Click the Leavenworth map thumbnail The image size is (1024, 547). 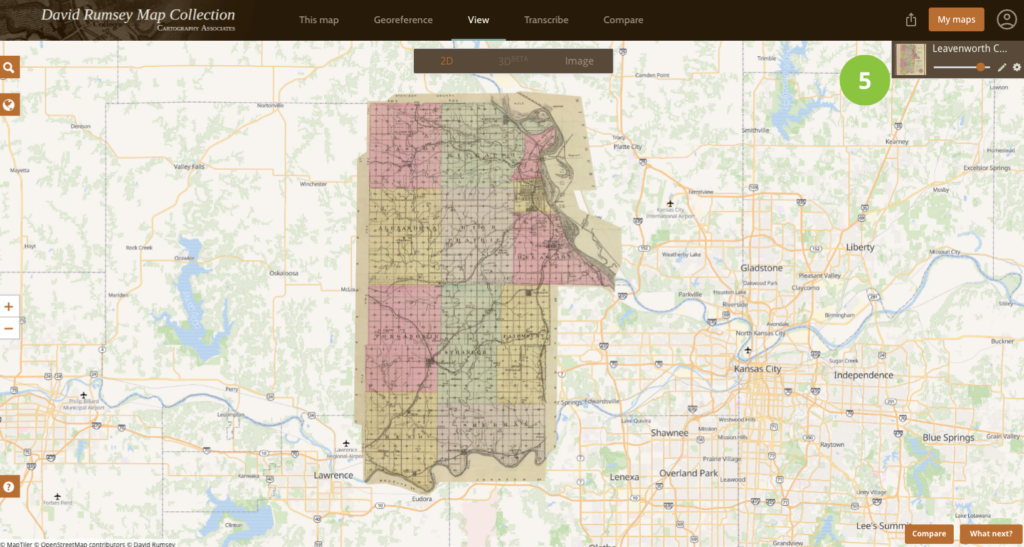coord(911,59)
